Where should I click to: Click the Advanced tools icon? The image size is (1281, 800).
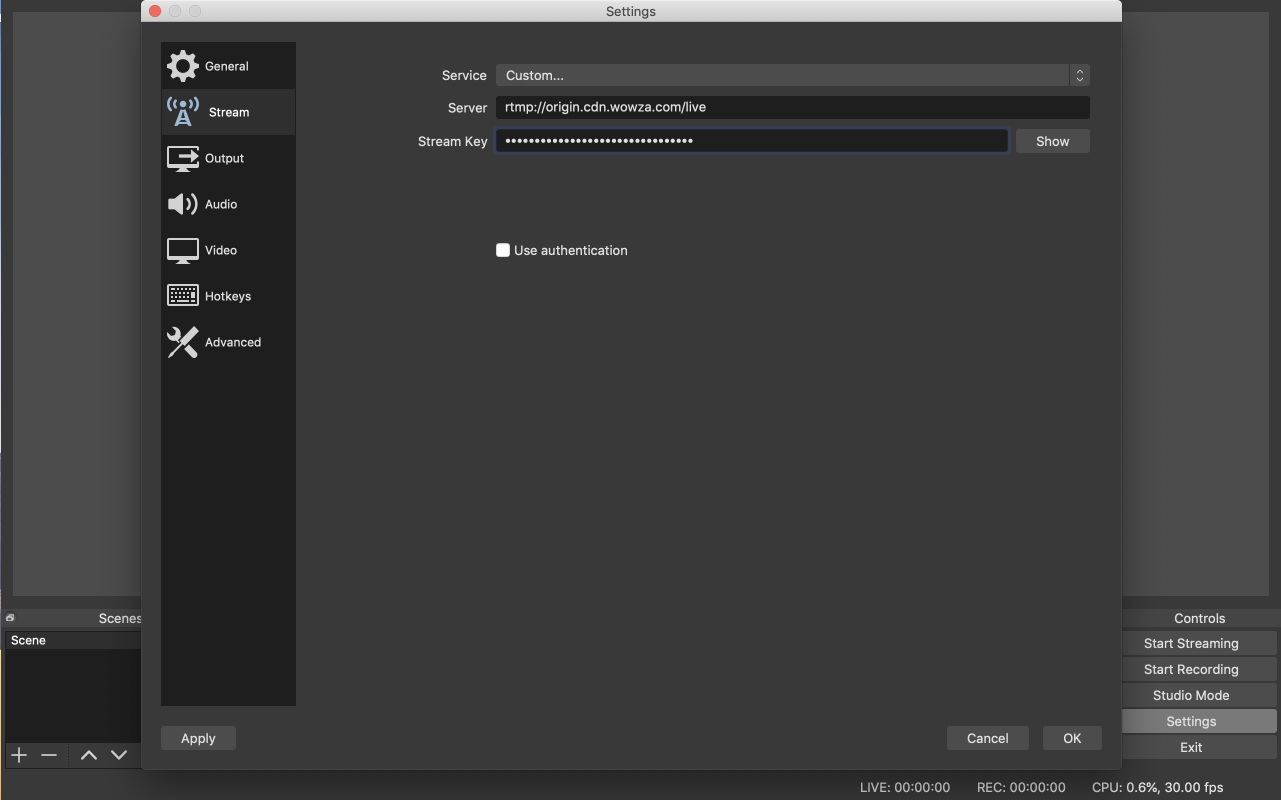point(182,342)
